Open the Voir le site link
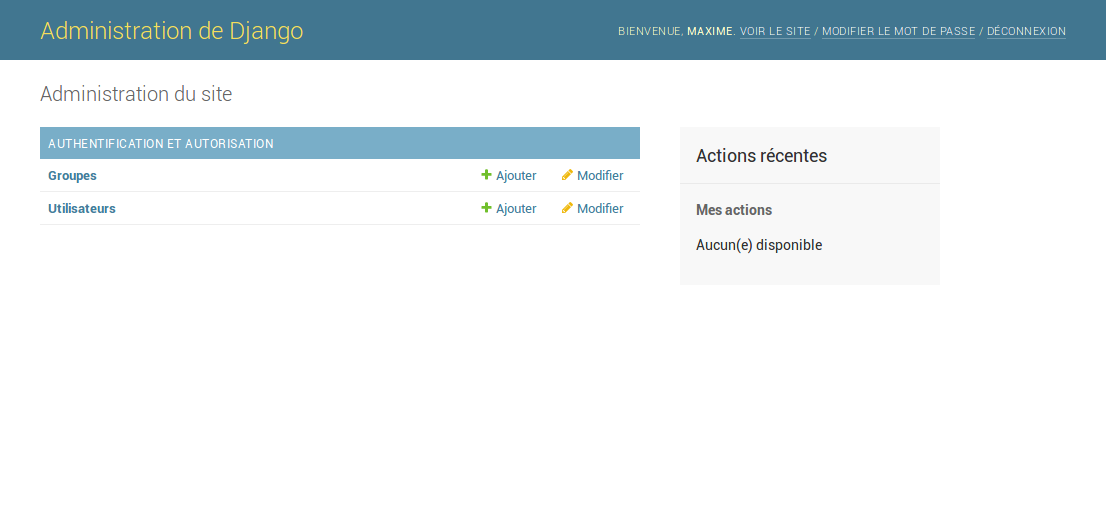Viewport: 1106px width, 518px height. 775,32
